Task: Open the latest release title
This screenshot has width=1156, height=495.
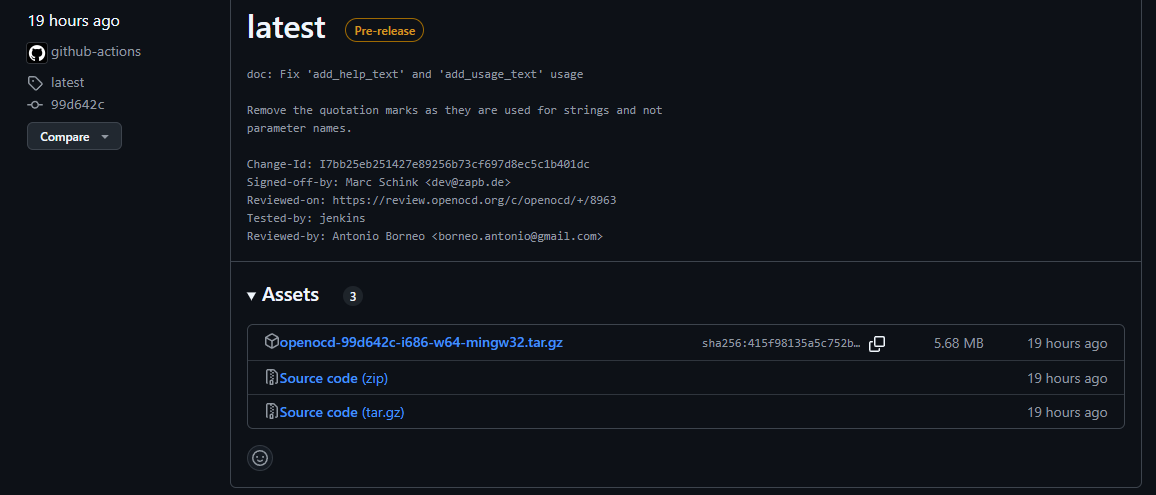Action: click(x=286, y=27)
